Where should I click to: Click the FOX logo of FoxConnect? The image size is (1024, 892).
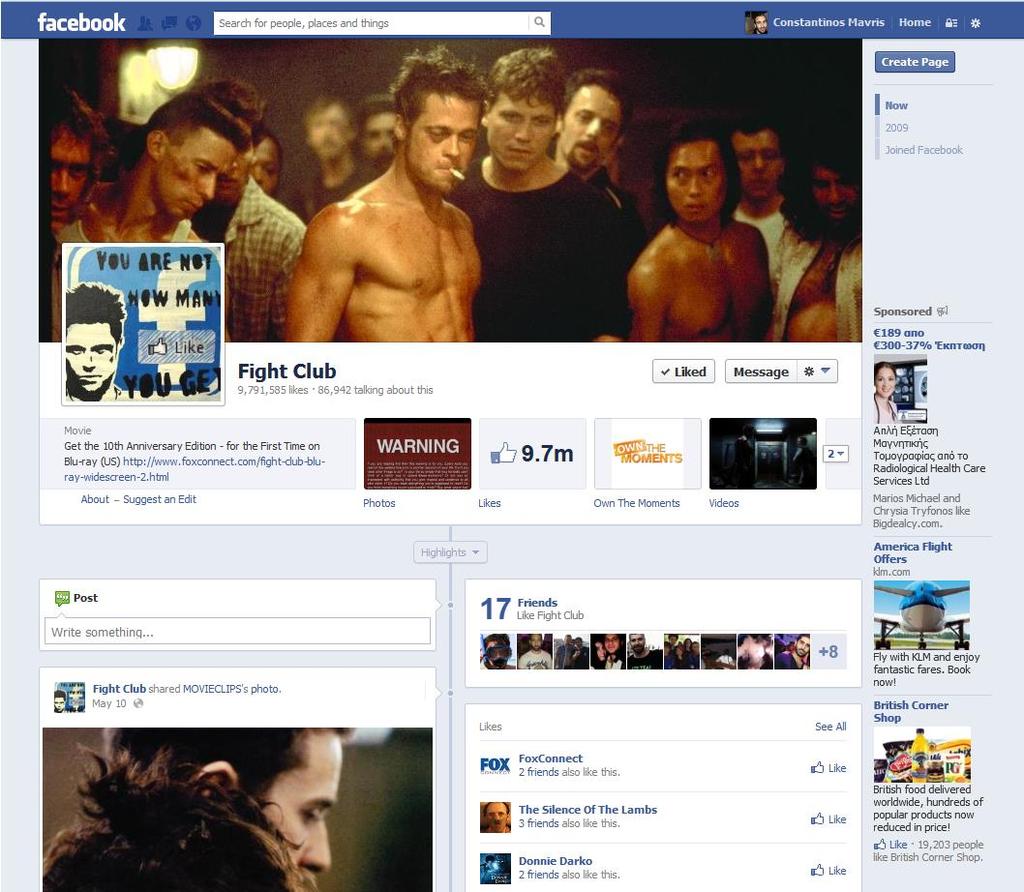(x=495, y=765)
